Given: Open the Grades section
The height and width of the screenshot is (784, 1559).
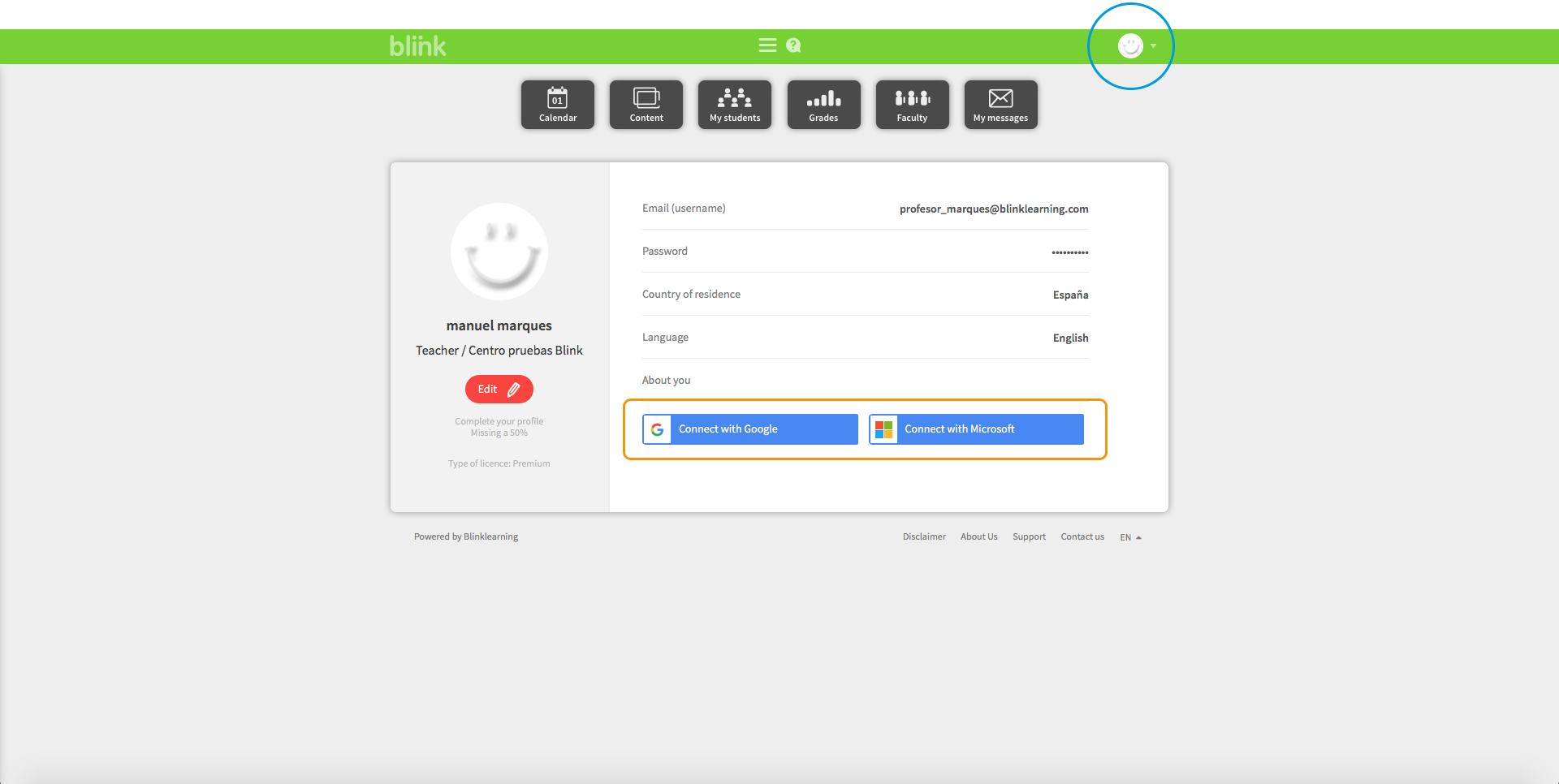Looking at the screenshot, I should point(823,105).
